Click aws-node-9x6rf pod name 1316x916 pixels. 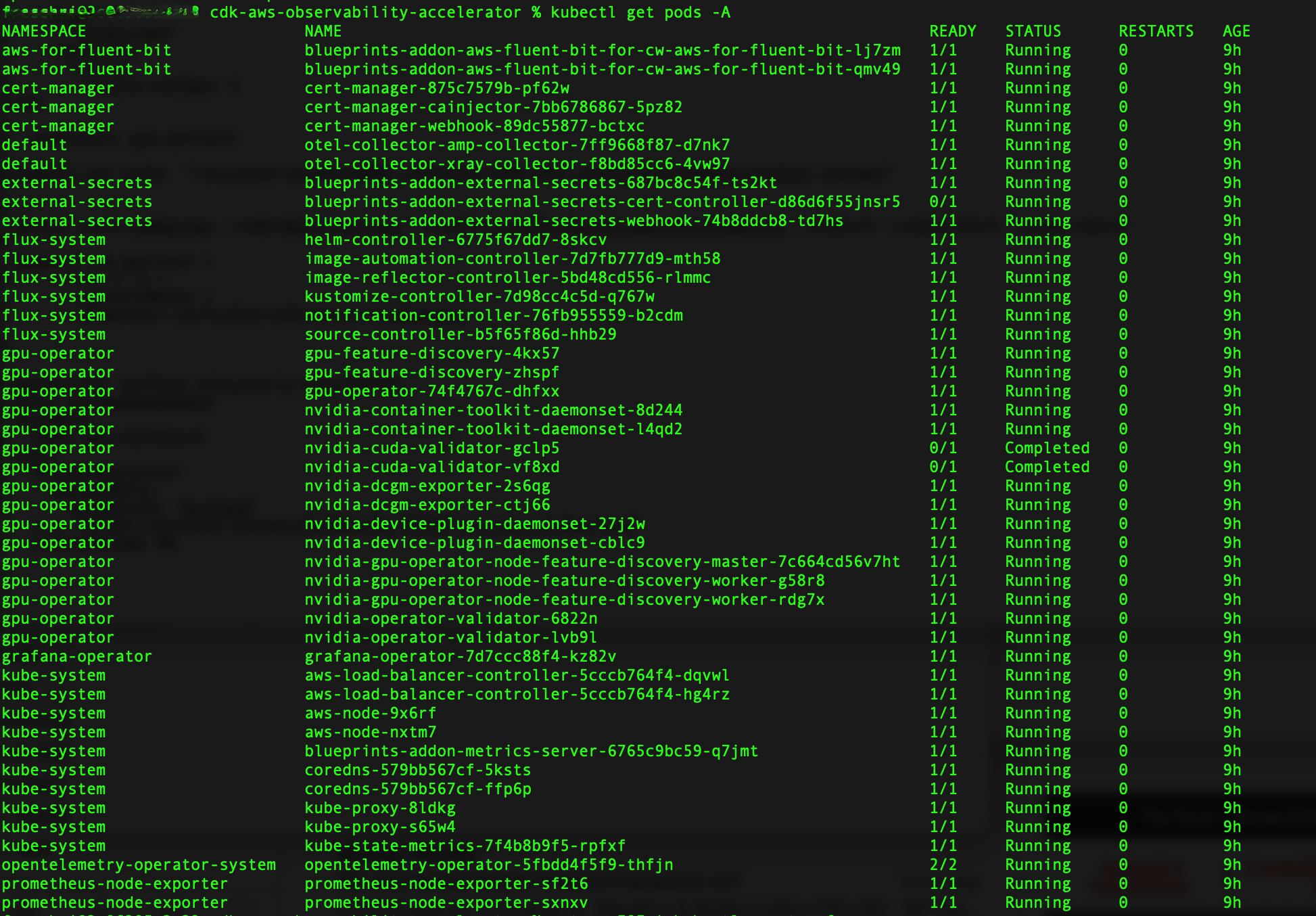tap(370, 713)
